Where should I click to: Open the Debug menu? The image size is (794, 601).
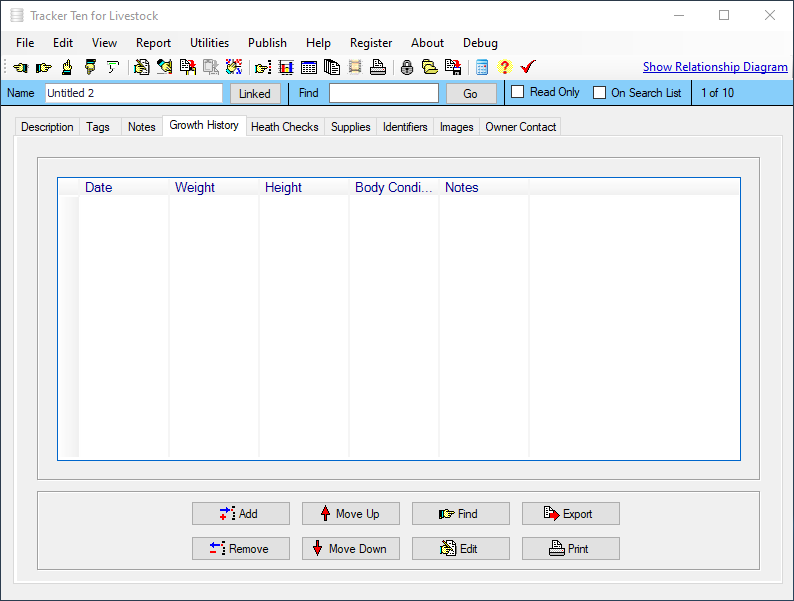tap(480, 43)
